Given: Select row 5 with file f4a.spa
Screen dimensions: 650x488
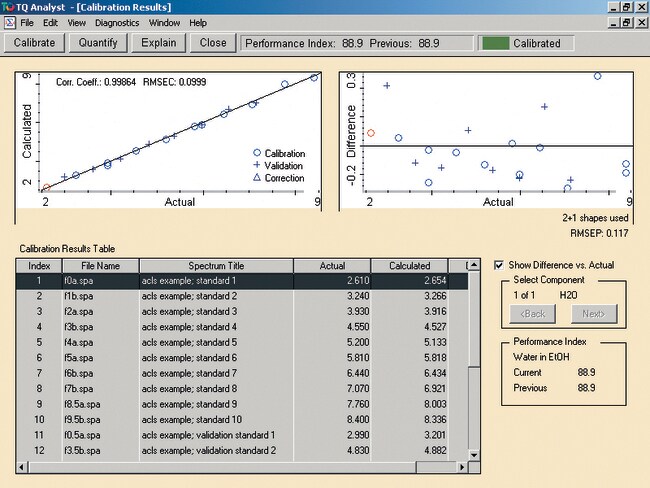Looking at the screenshot, I should [x=240, y=341].
